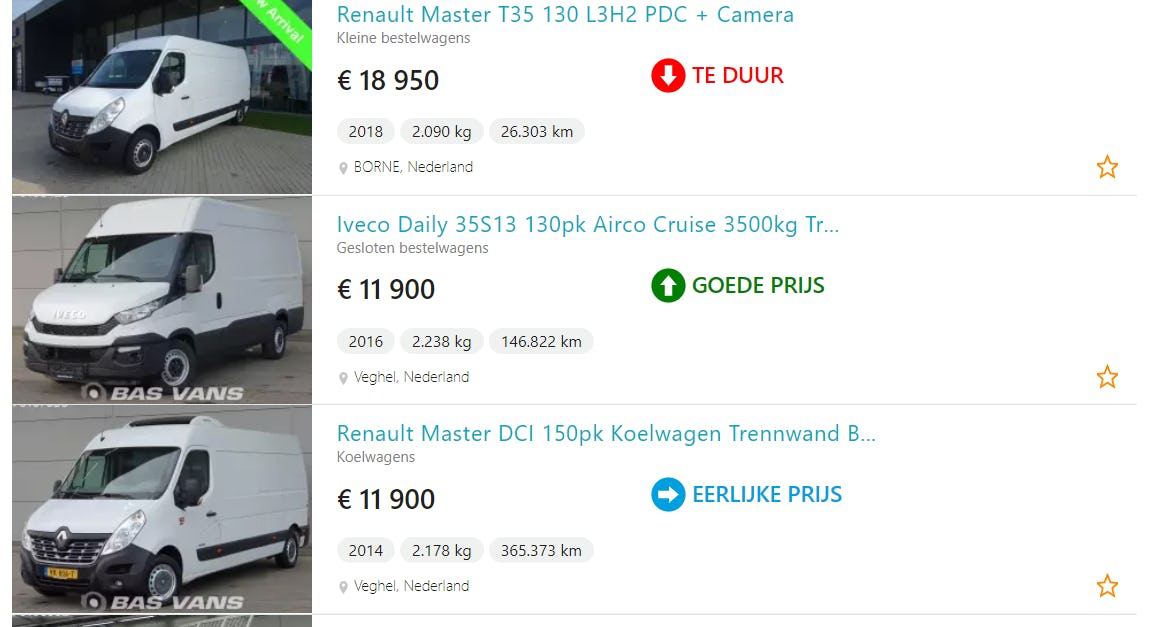Favorite the Renault Master Koelwagen star
Image resolution: width=1171 pixels, height=627 pixels.
point(1107,586)
